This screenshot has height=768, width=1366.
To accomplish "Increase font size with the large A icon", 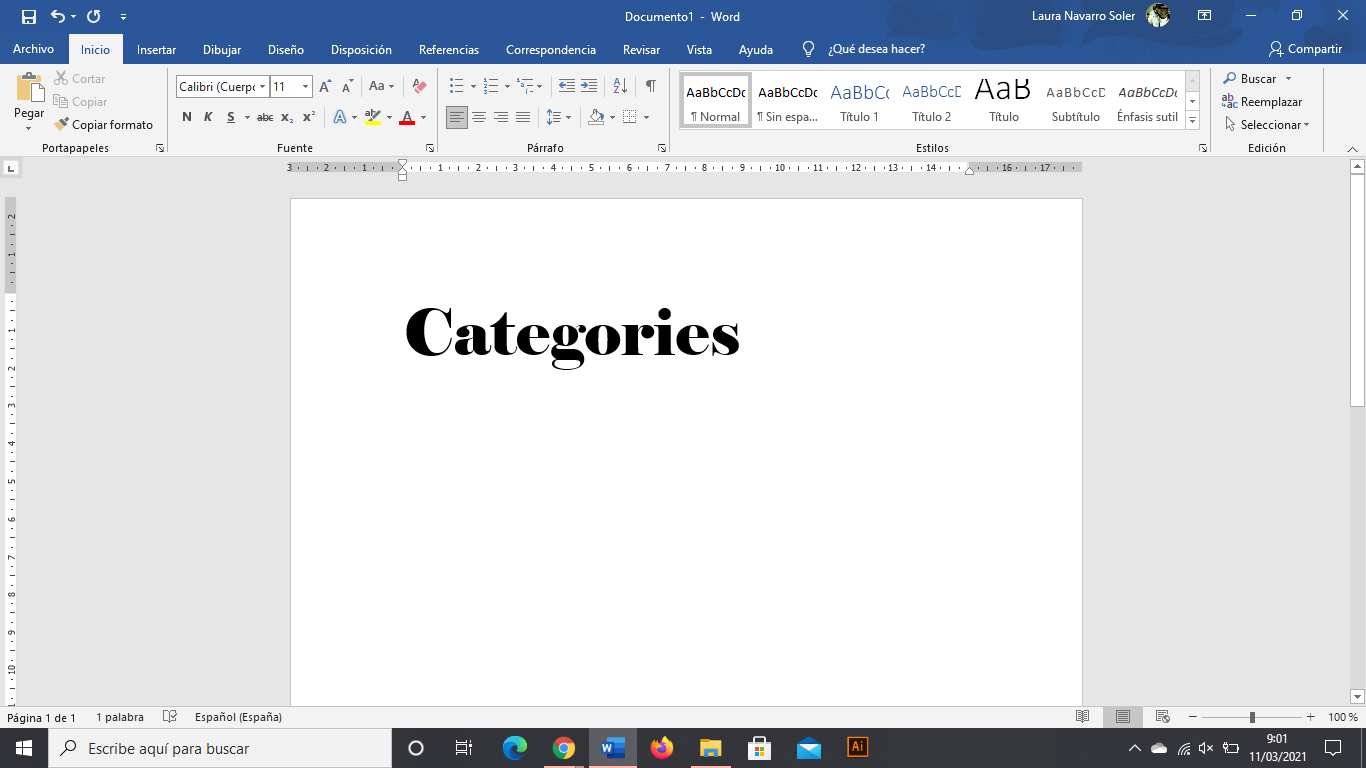I will click(325, 87).
